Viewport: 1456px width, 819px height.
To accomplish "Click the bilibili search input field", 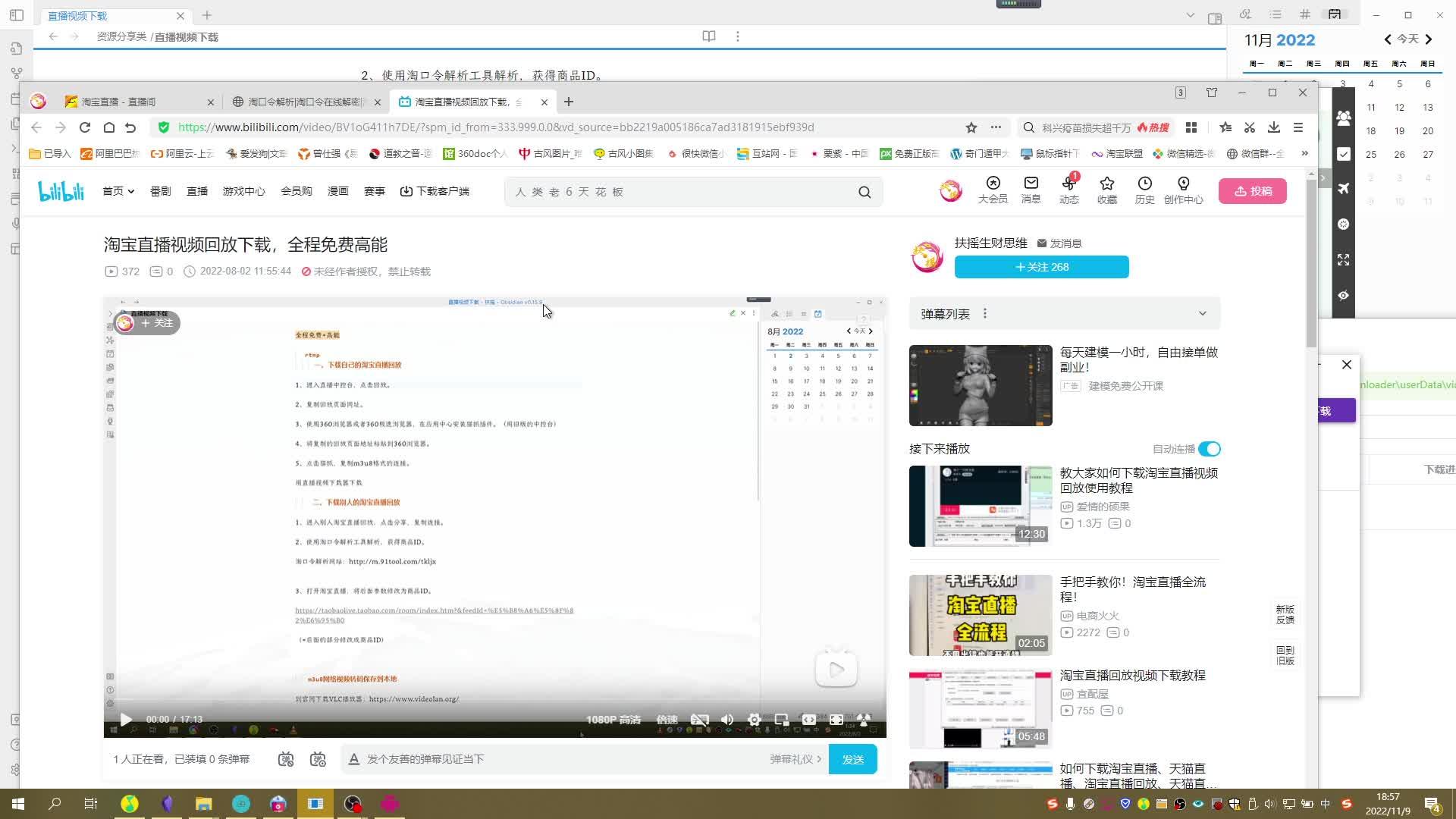I will pos(682,192).
